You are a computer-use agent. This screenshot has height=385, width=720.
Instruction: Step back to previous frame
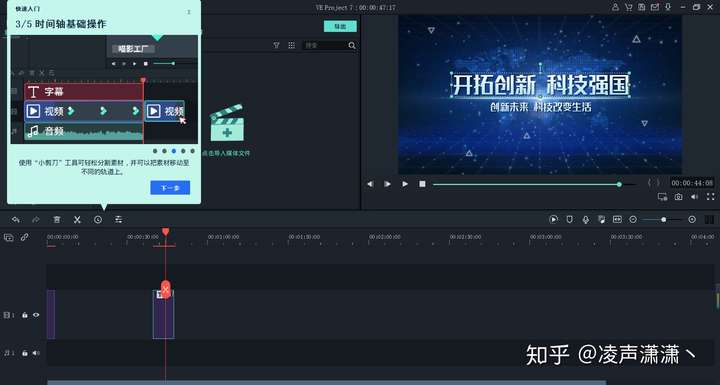point(370,184)
